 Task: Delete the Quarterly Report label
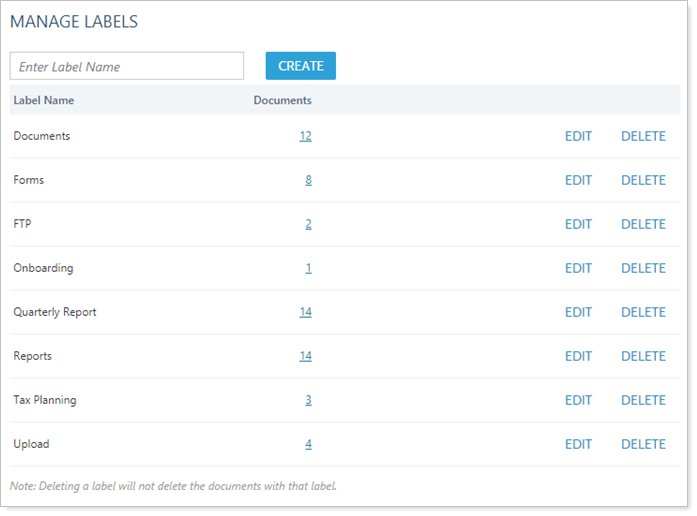[643, 312]
